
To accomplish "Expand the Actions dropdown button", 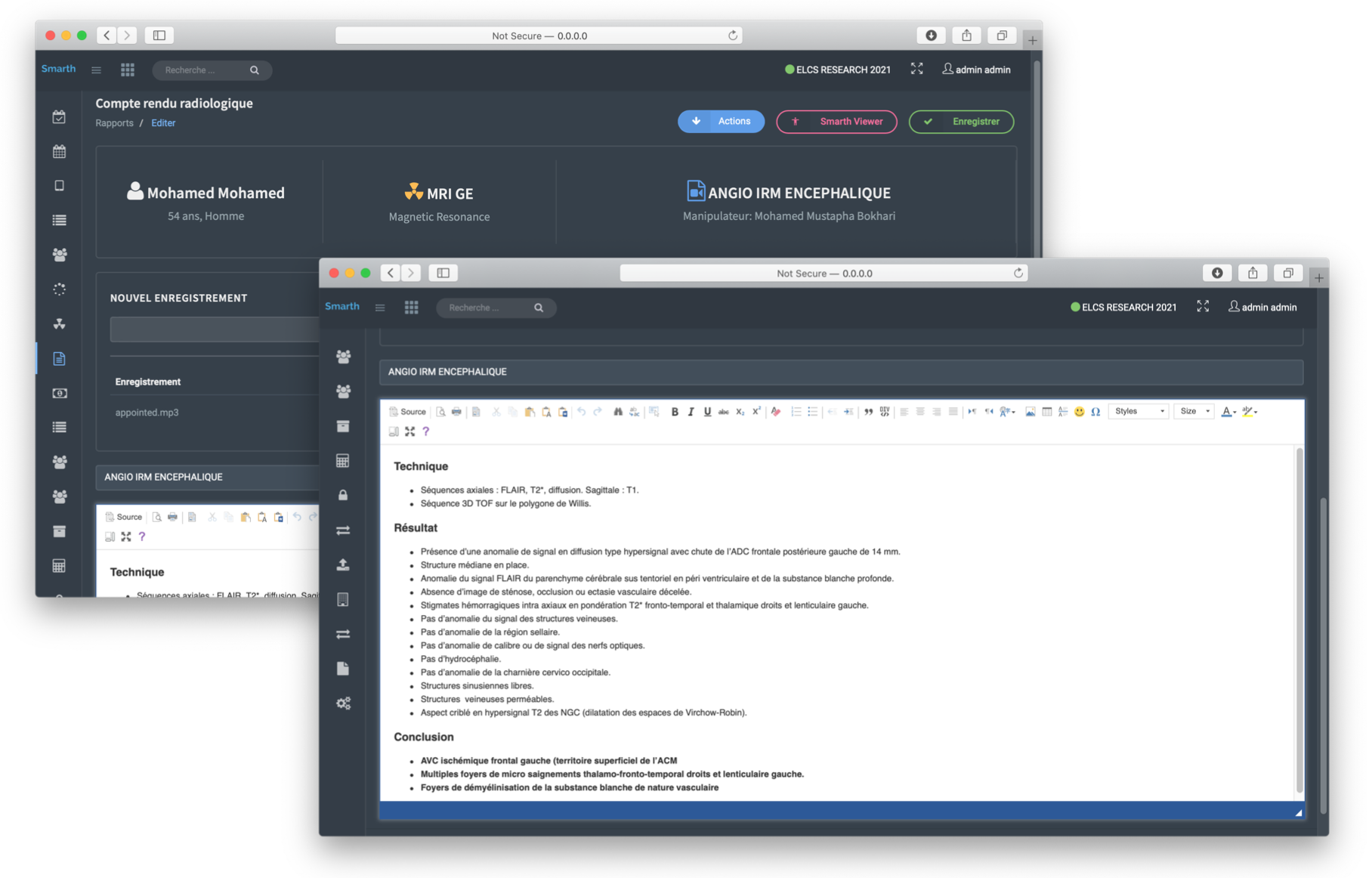I will pos(721,122).
